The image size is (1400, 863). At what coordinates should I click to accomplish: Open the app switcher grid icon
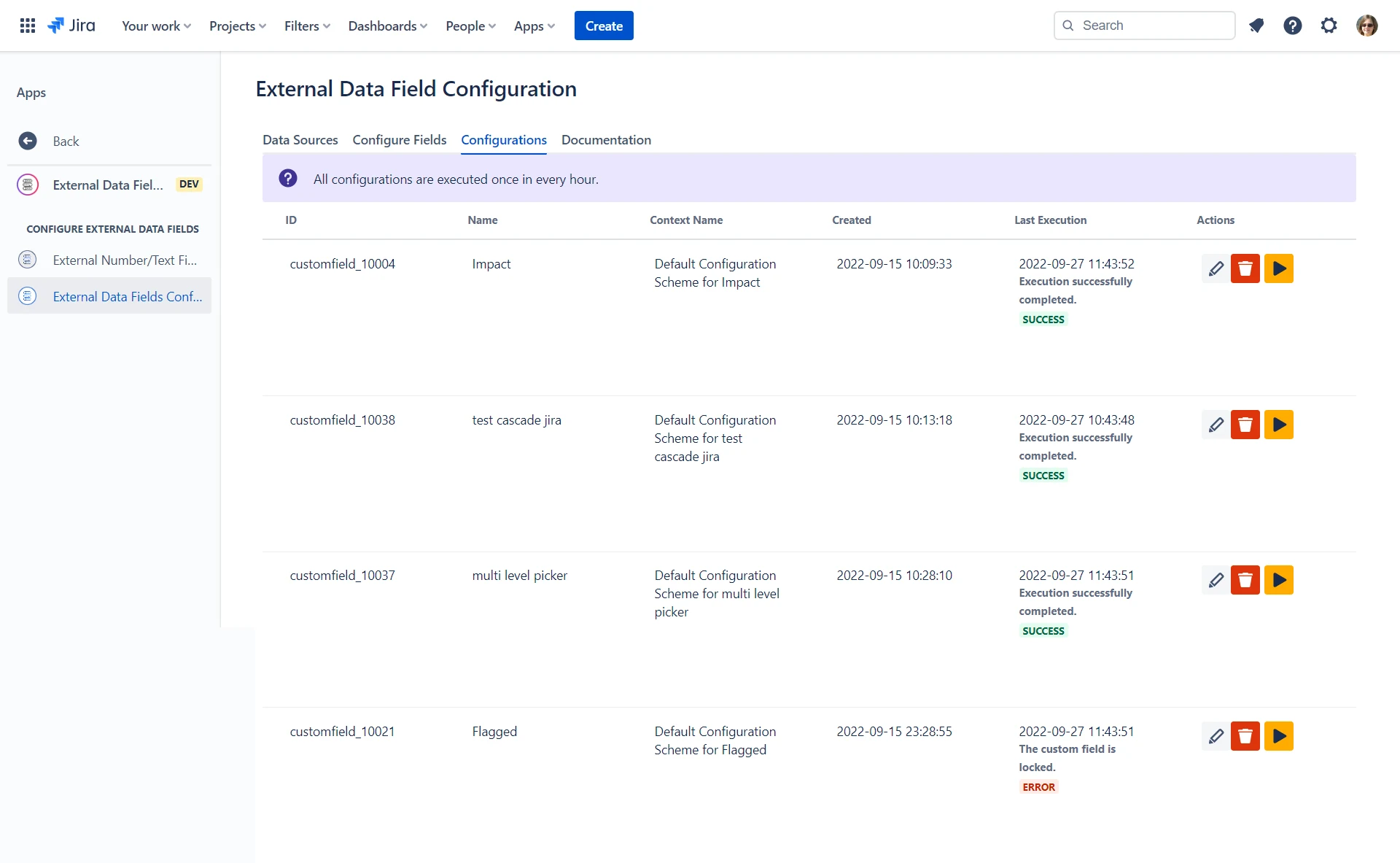28,26
